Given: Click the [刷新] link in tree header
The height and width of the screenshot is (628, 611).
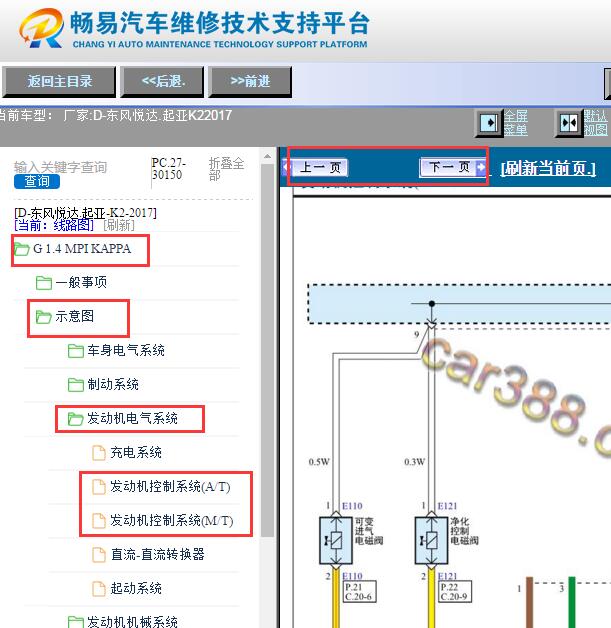Looking at the screenshot, I should [x=119, y=225].
